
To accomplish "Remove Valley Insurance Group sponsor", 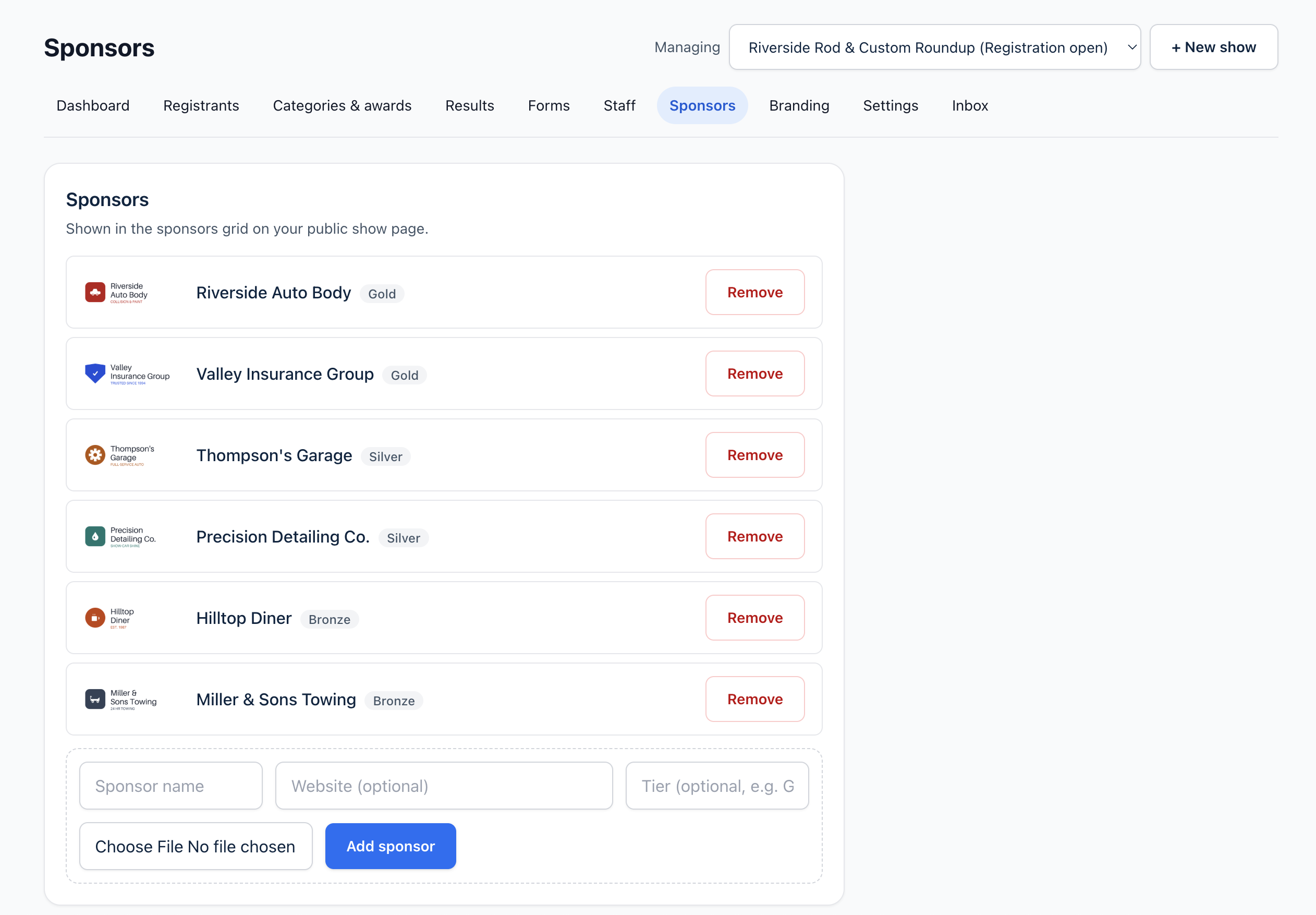I will [754, 374].
